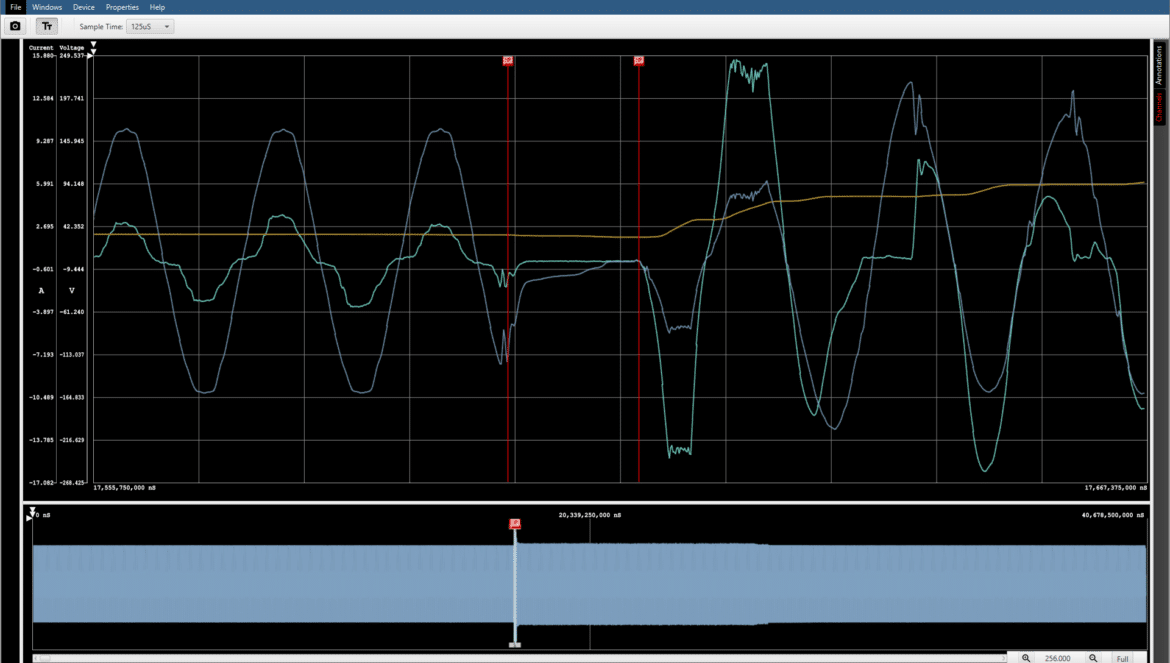Screen dimensions: 1170x663
Task: Click the A unit label on current axis
Action: tap(41, 291)
